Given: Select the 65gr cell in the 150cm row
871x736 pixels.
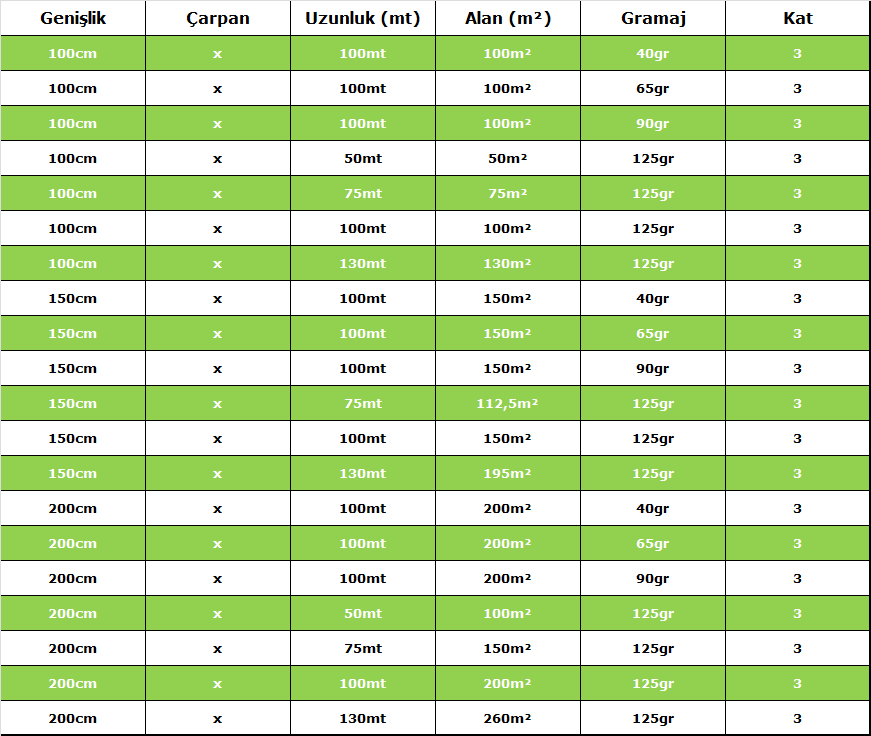Looking at the screenshot, I should (652, 333).
